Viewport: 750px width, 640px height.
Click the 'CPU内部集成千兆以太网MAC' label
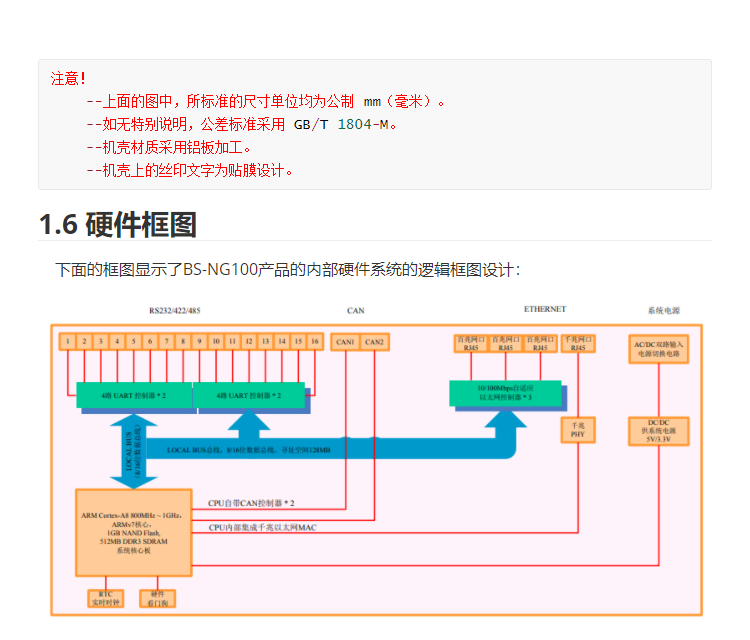[263, 528]
